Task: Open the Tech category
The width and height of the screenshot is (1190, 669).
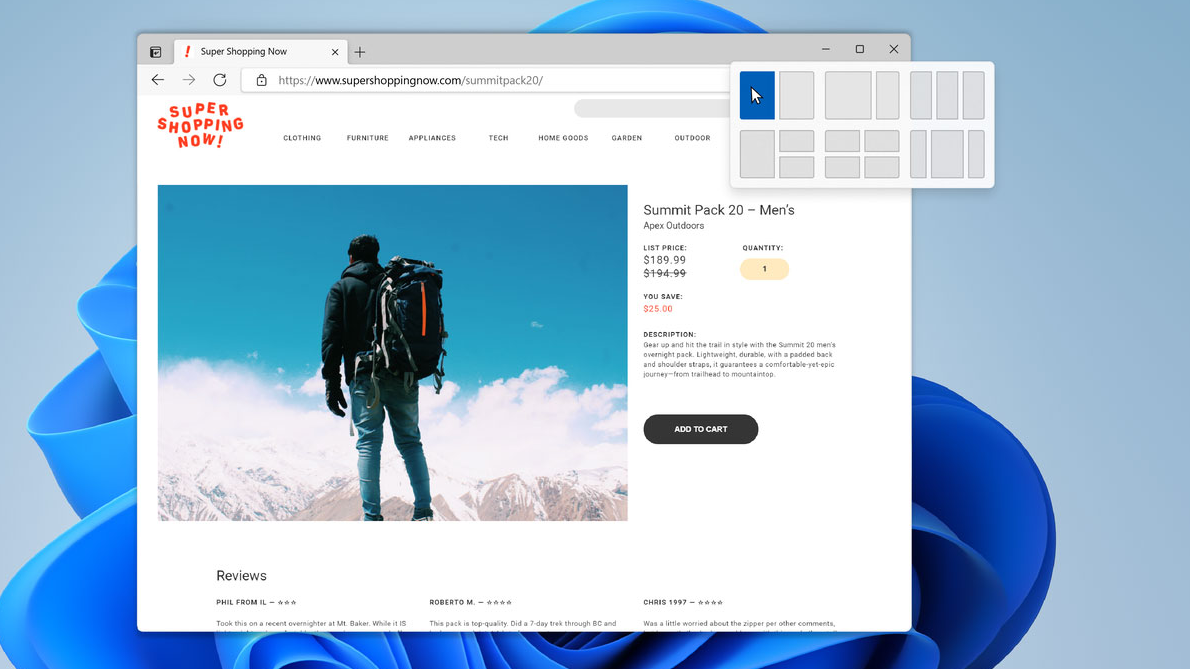Action: pos(498,138)
